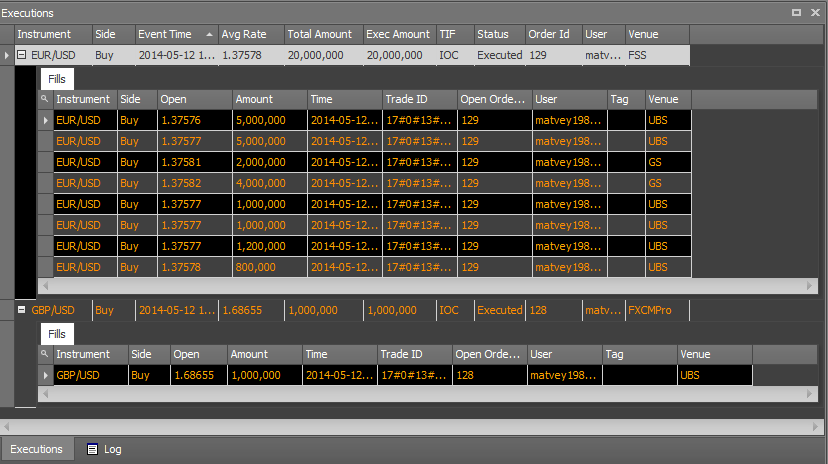Maximize the Executions panel

[796, 13]
